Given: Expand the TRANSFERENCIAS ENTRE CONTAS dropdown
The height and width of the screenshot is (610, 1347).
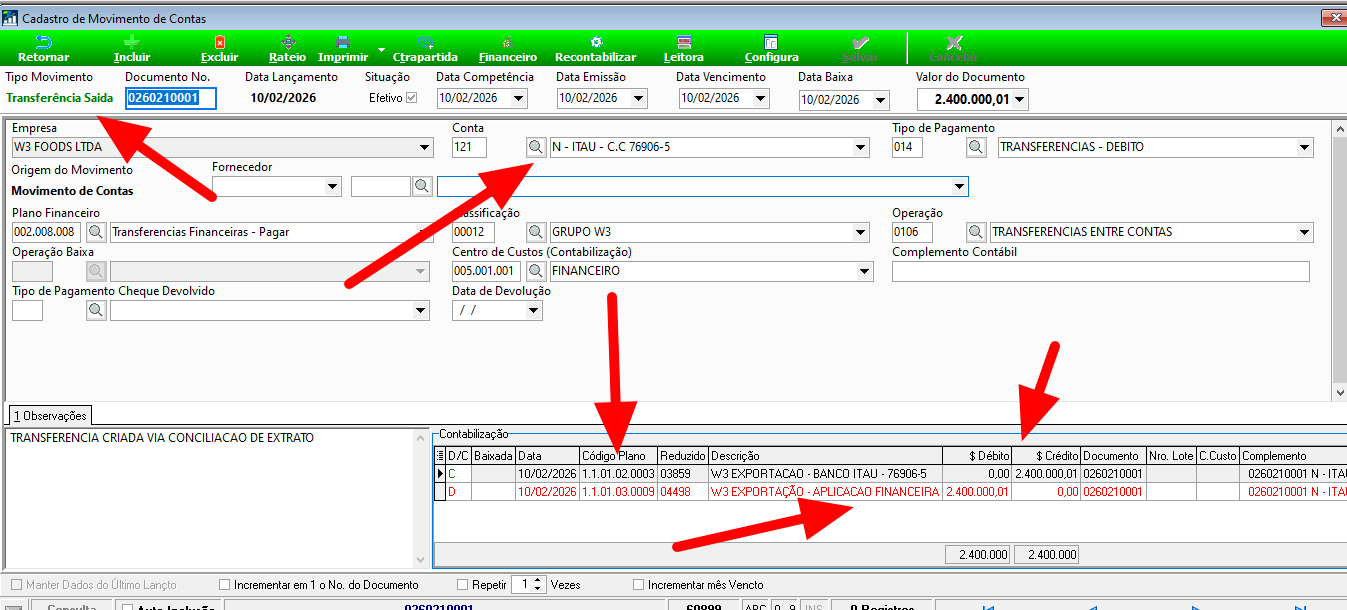Looking at the screenshot, I should [x=1304, y=232].
